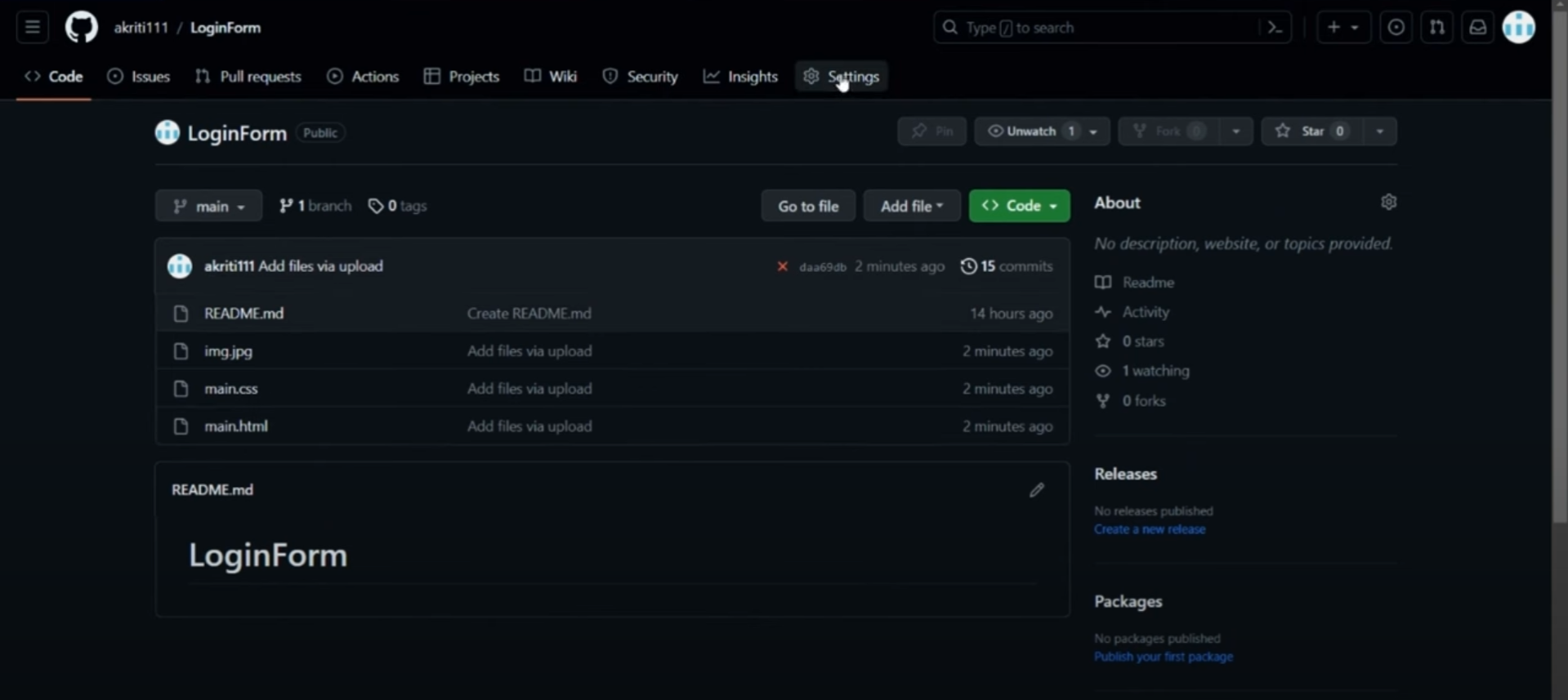
Task: Open the hamburger navigation menu
Action: (33, 28)
